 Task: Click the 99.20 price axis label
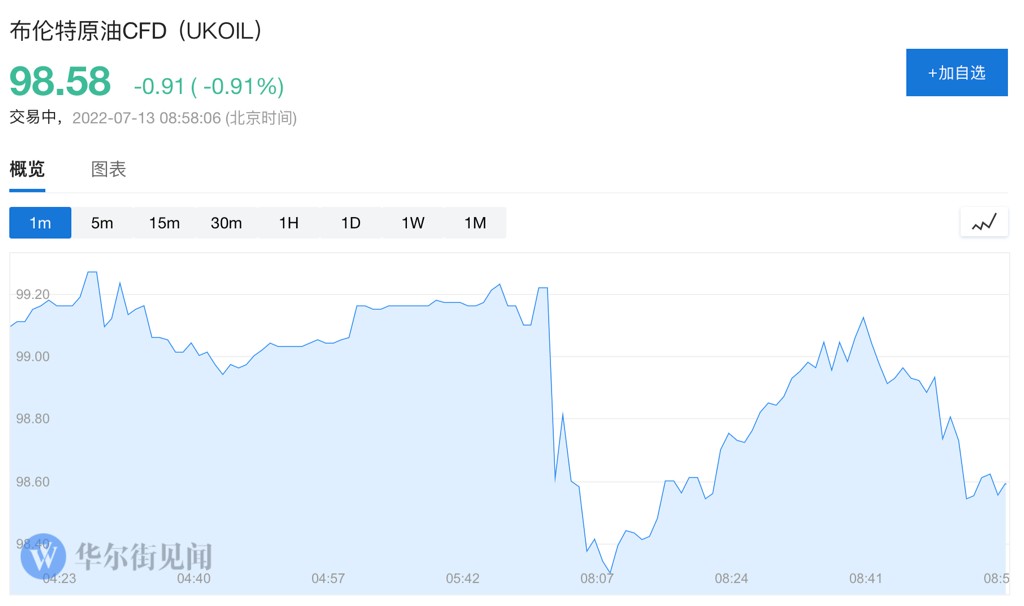point(33,295)
